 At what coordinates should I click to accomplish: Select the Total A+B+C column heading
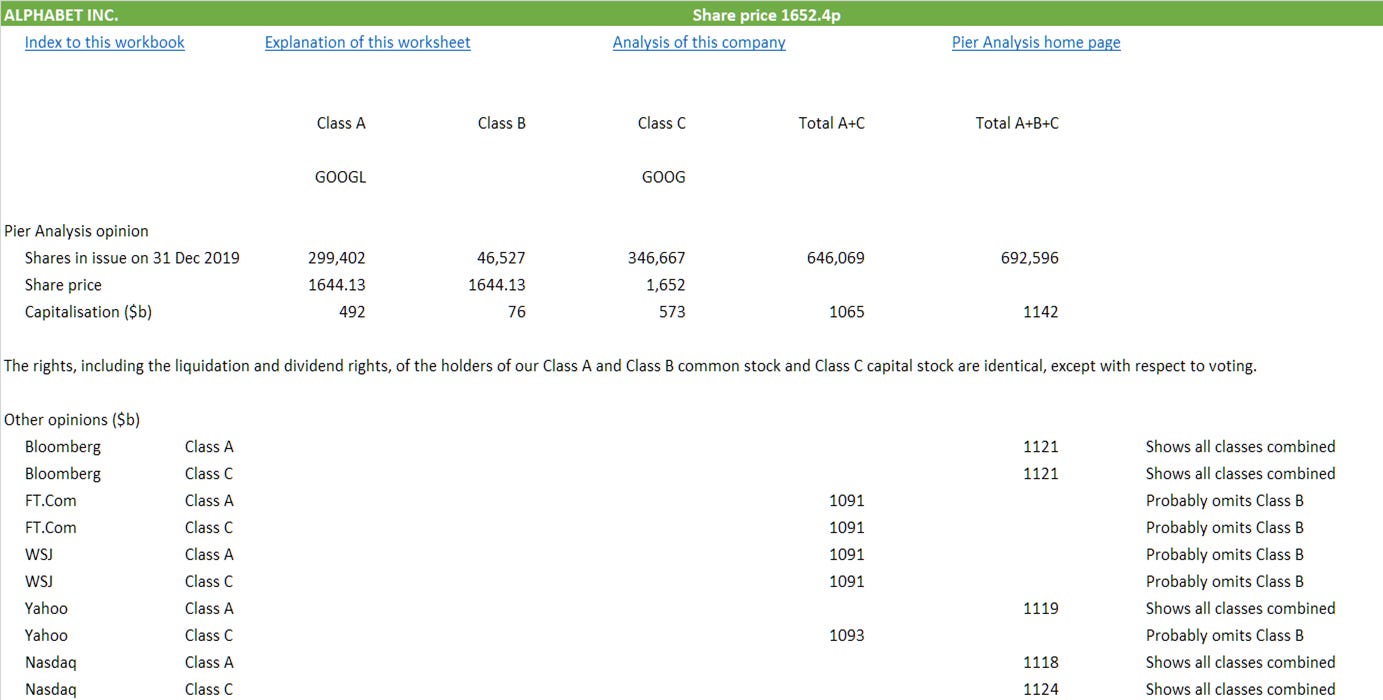[1017, 123]
